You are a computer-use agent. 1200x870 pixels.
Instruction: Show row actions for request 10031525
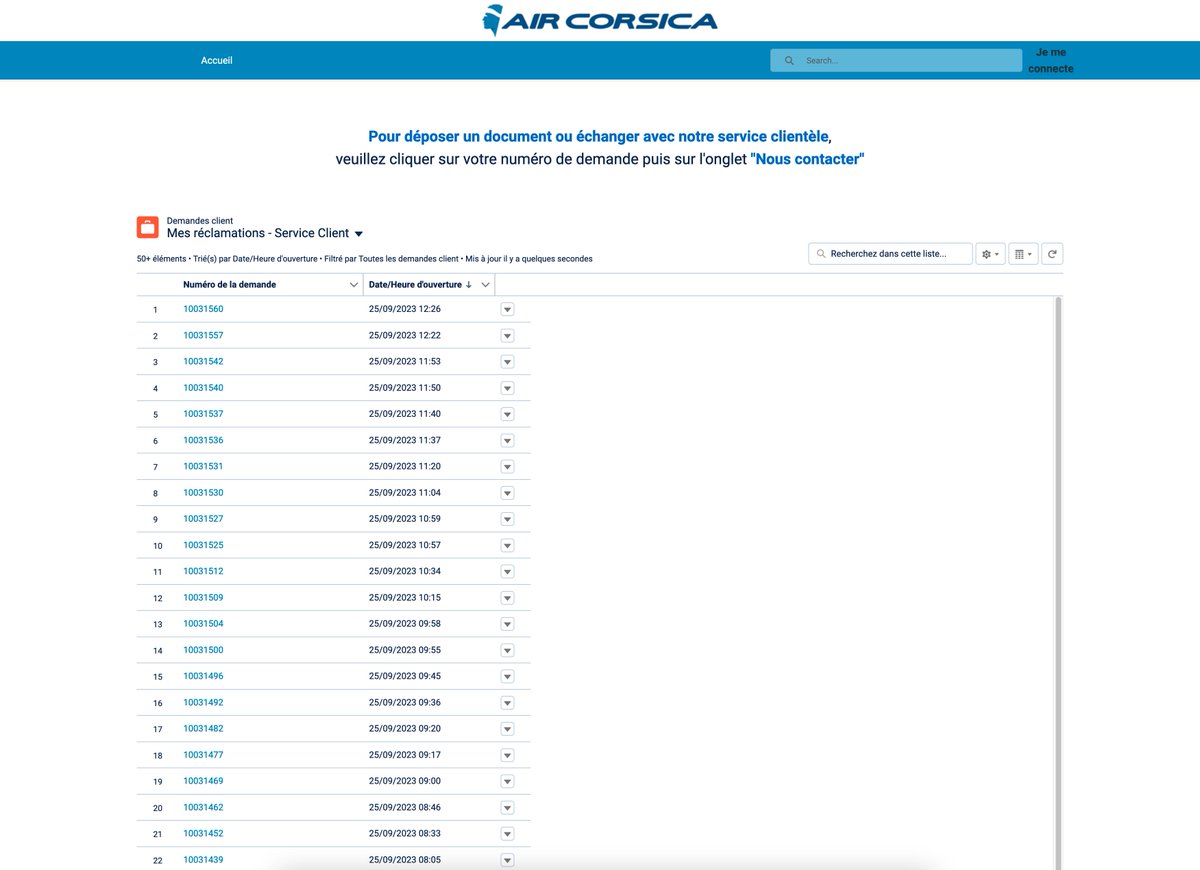click(x=507, y=546)
